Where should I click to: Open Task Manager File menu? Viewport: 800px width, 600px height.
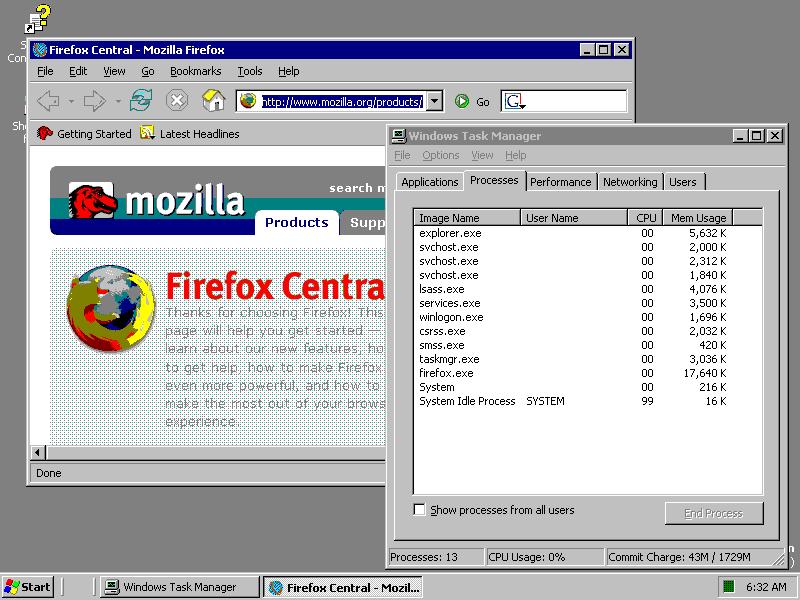[403, 155]
